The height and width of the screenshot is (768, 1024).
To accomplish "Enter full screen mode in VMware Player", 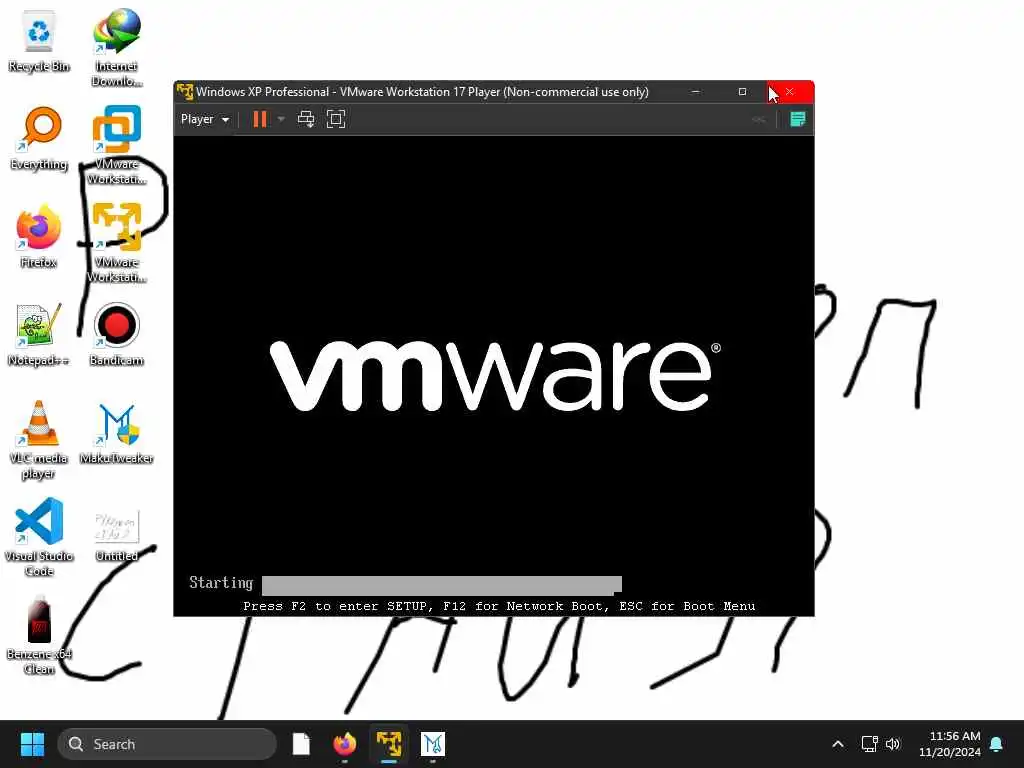I will click(336, 119).
